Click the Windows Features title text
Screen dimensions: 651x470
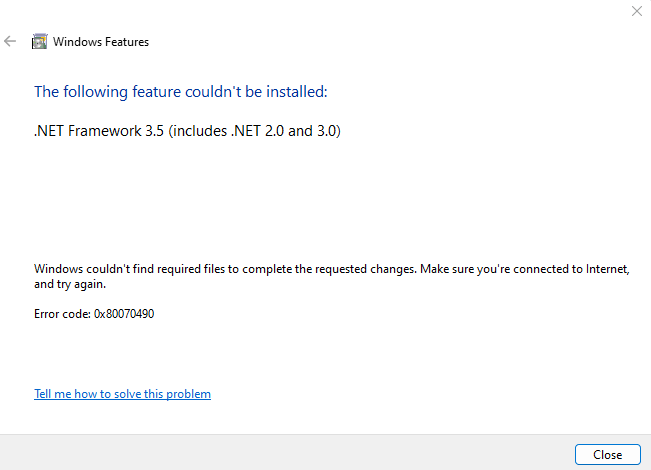pyautogui.click(x=101, y=42)
